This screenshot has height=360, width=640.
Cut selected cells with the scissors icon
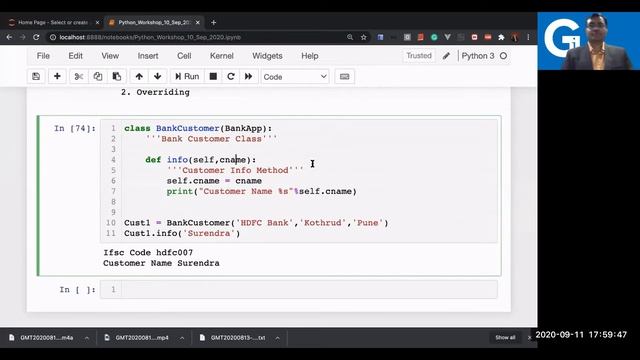point(79,76)
